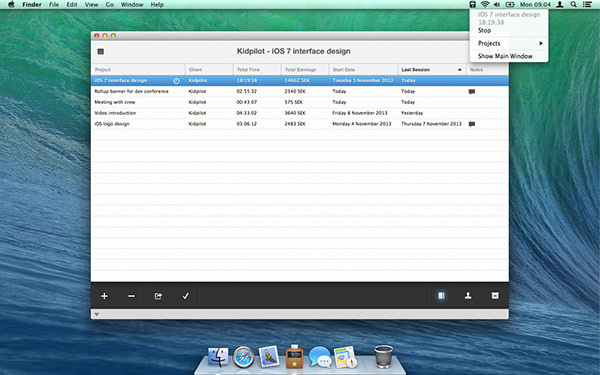Expand the bottom disclosure triangle
The width and height of the screenshot is (600, 375).
point(96,314)
